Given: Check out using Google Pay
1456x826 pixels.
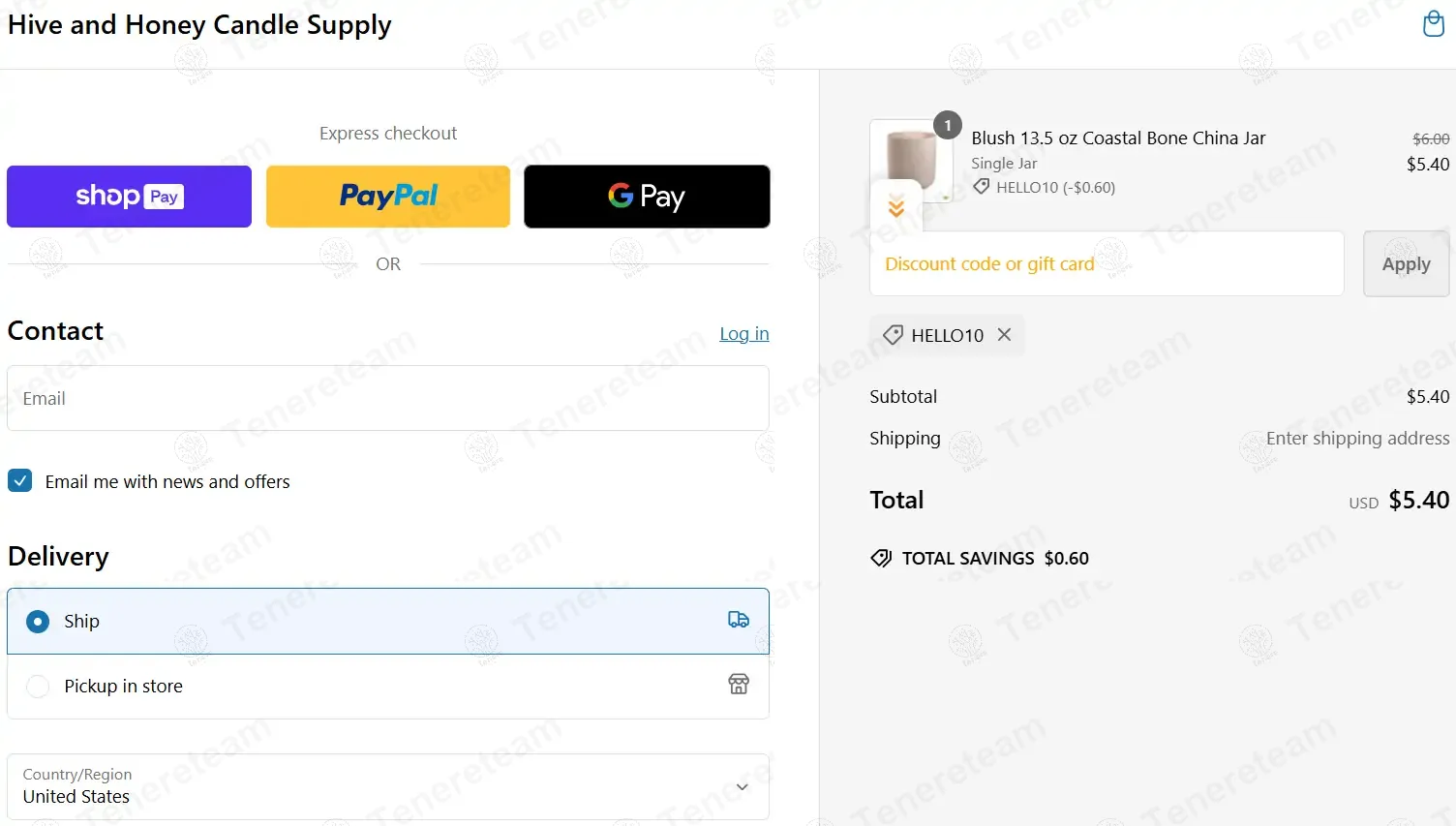Looking at the screenshot, I should pos(647,197).
